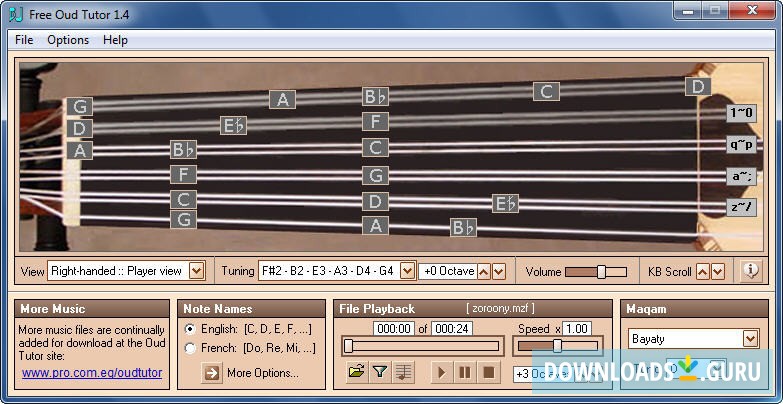
Task: Click the 000:24 total time field
Action: [x=452, y=329]
